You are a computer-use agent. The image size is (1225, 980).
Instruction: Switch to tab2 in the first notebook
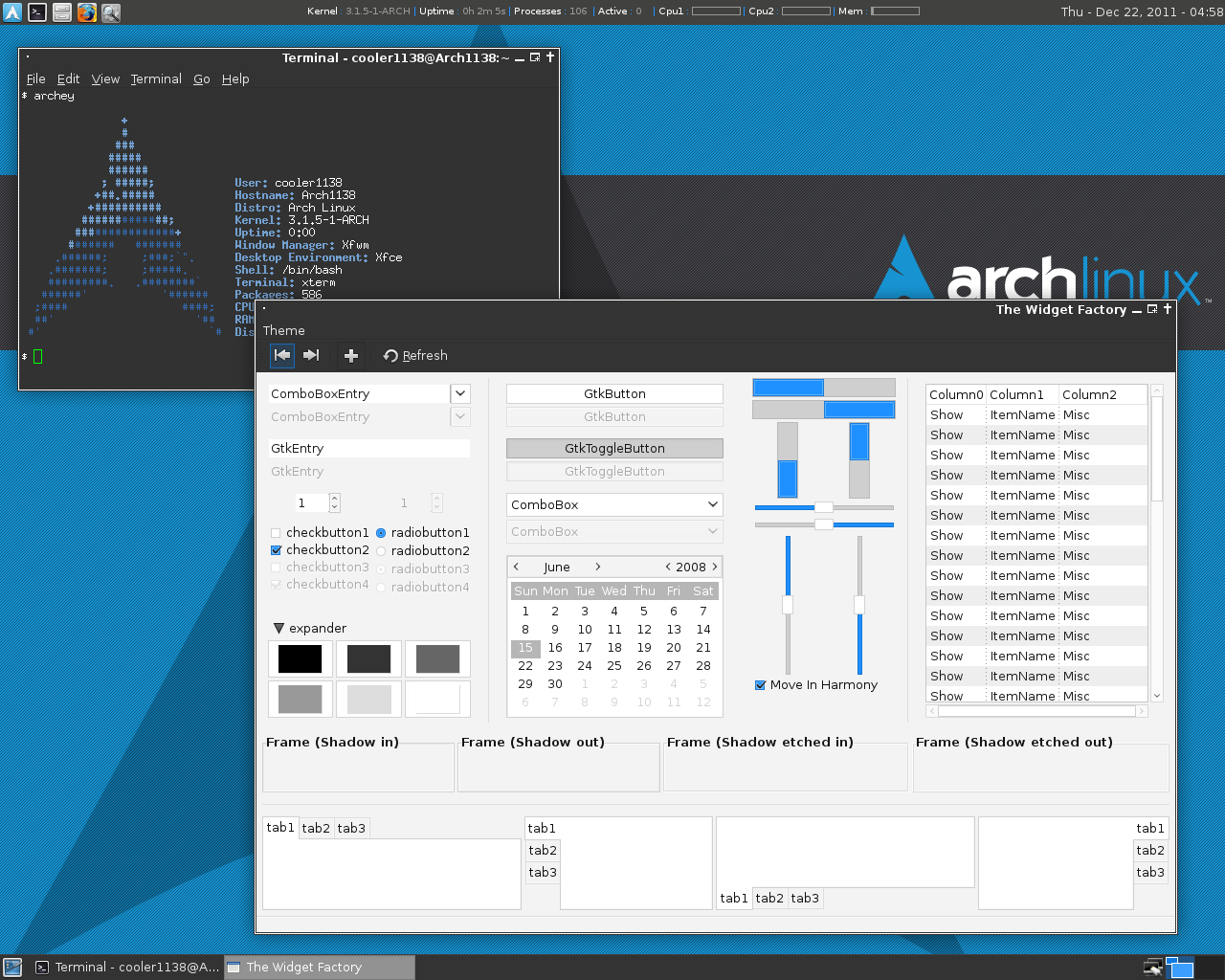pos(316,827)
